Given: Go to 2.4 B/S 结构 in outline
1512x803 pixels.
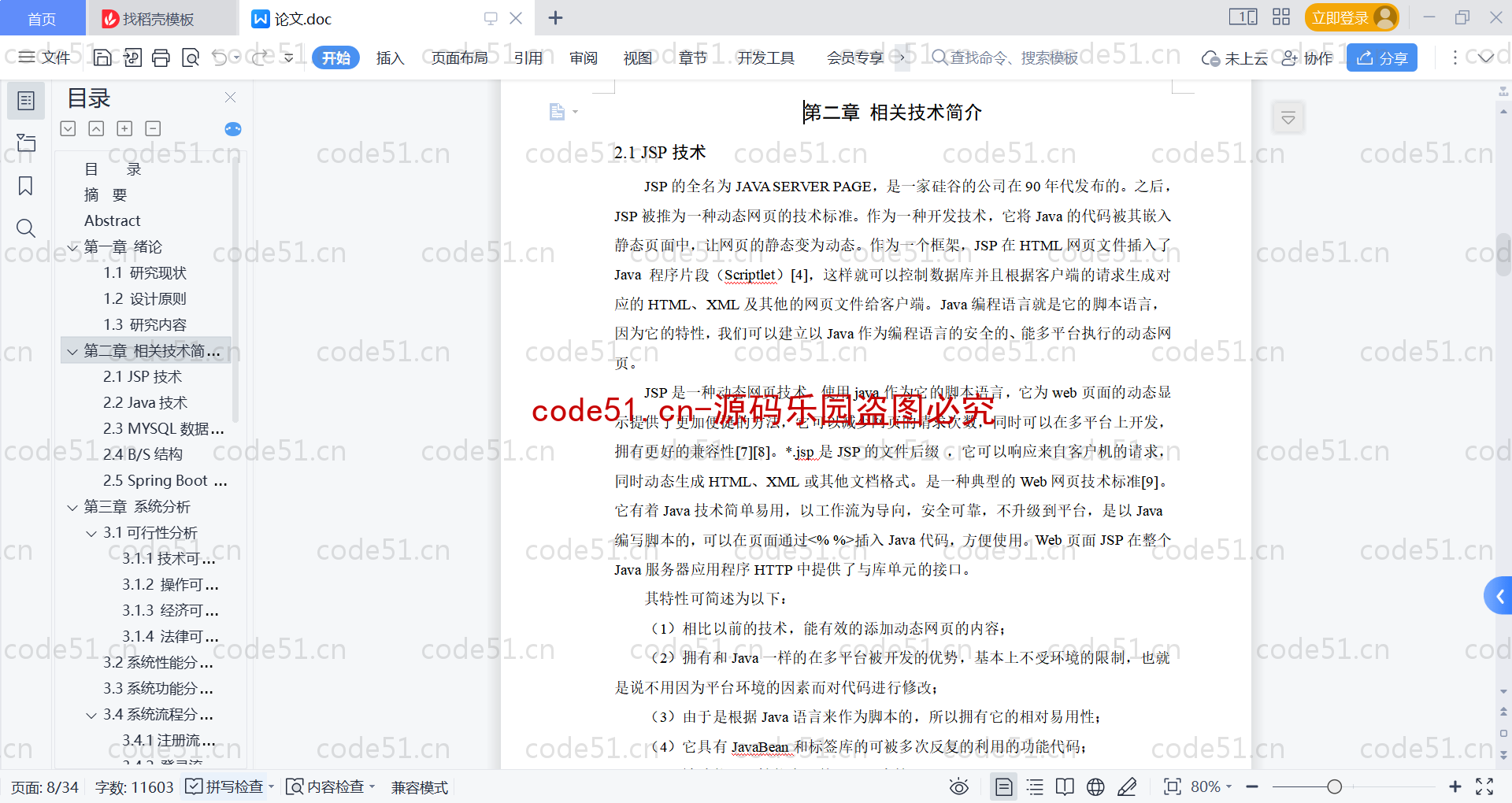Looking at the screenshot, I should (x=143, y=454).
